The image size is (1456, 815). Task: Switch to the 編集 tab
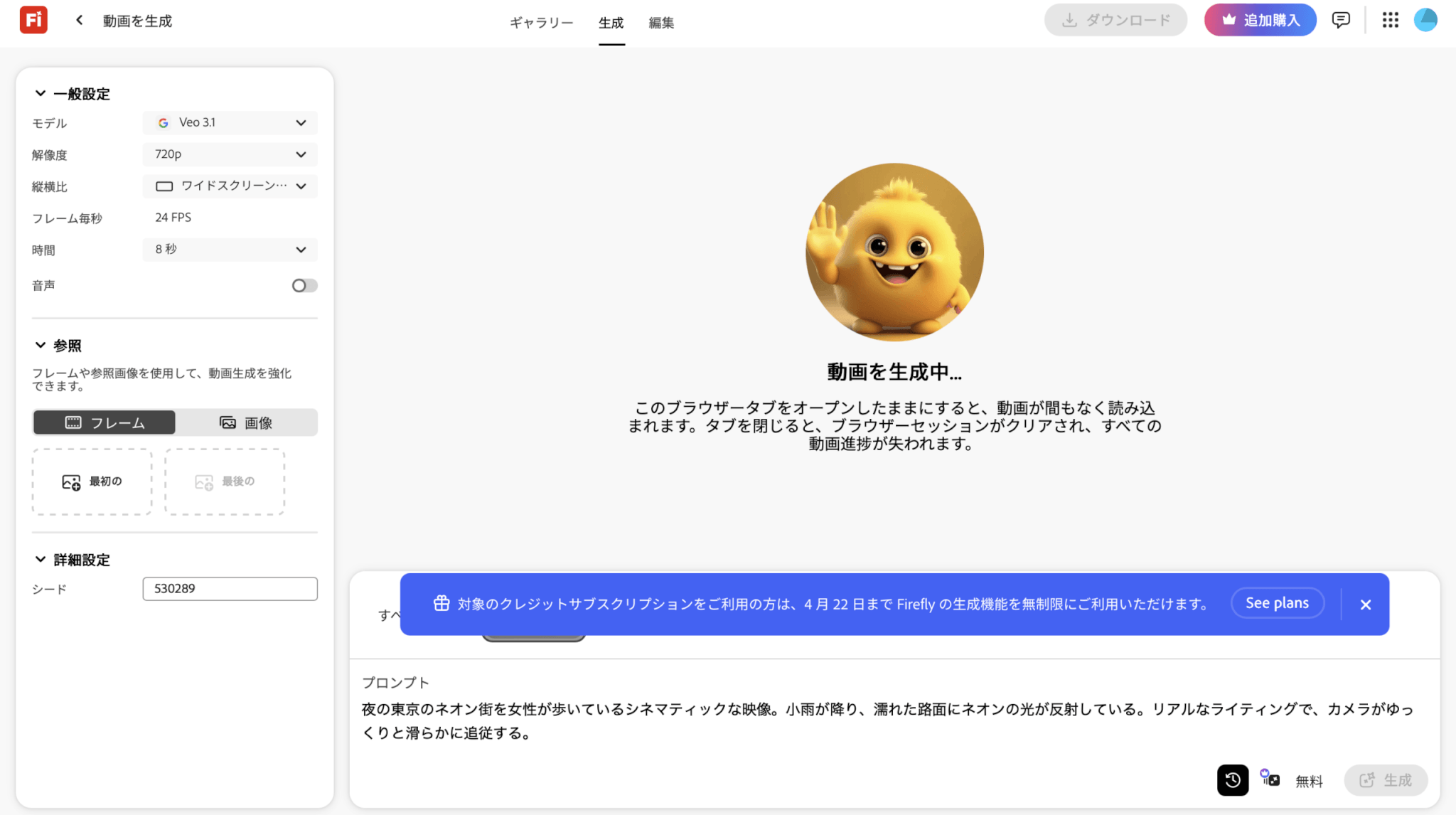coord(661,23)
